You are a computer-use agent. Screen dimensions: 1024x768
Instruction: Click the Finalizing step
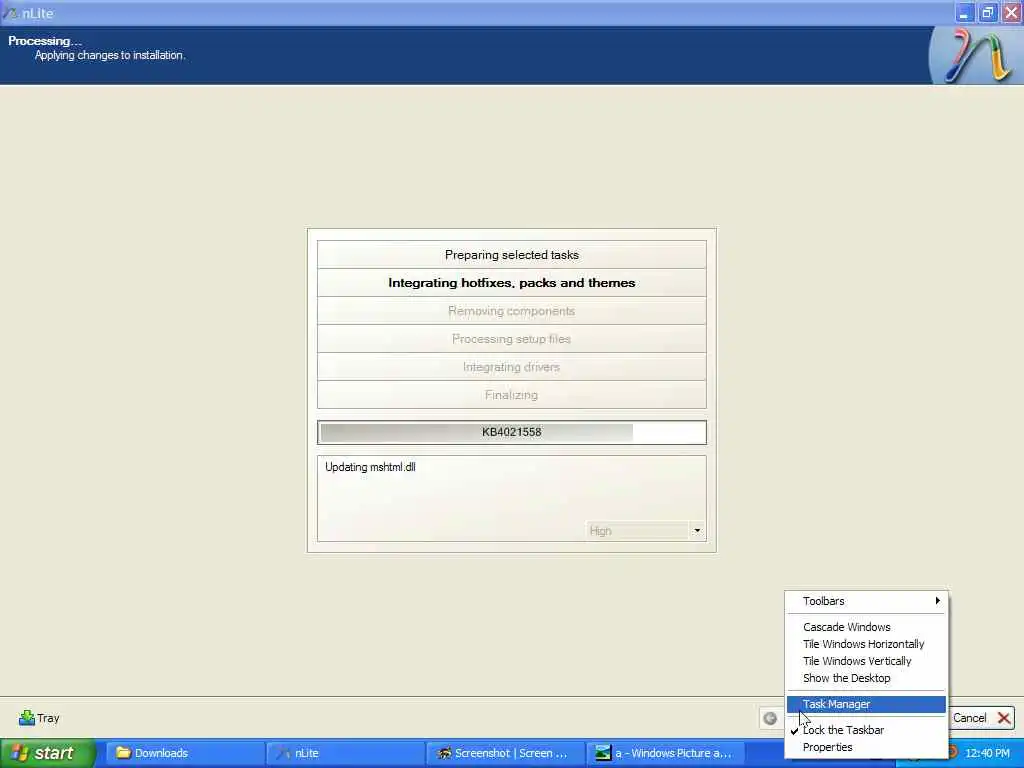(x=511, y=395)
